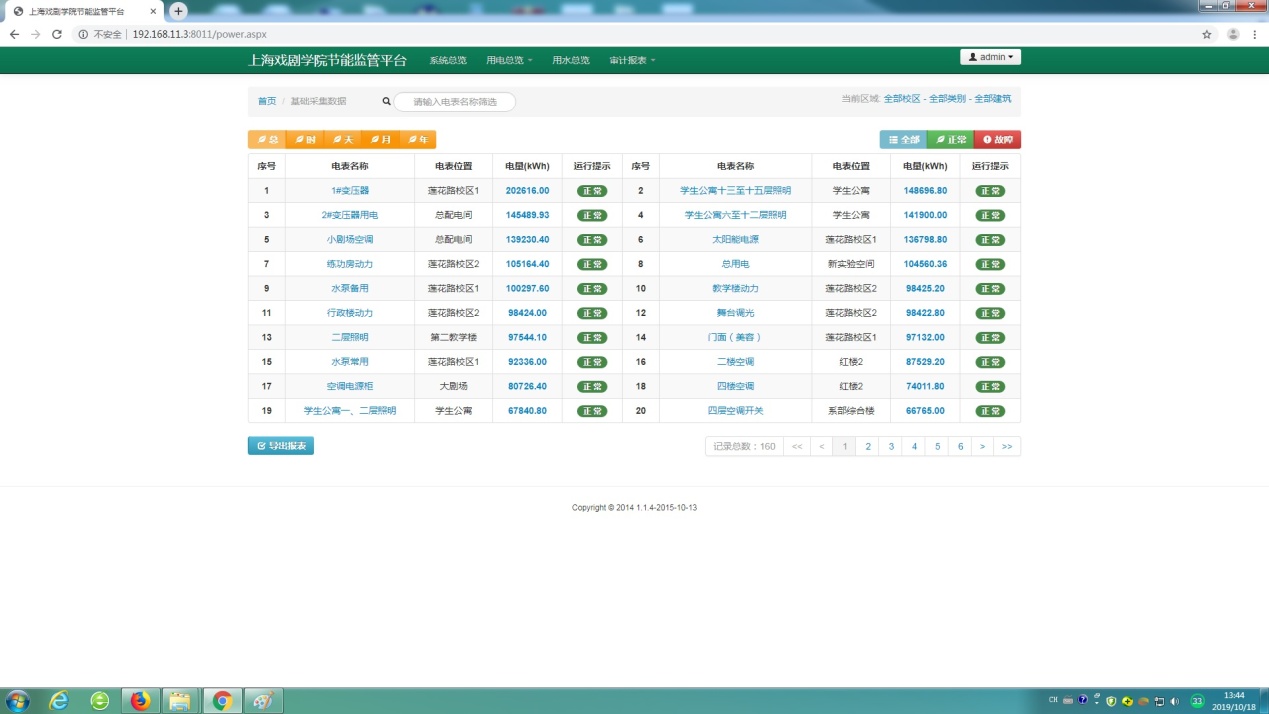Switch to the 时 (hourly) view
Viewport: 1269px width, 714px height.
pos(304,140)
